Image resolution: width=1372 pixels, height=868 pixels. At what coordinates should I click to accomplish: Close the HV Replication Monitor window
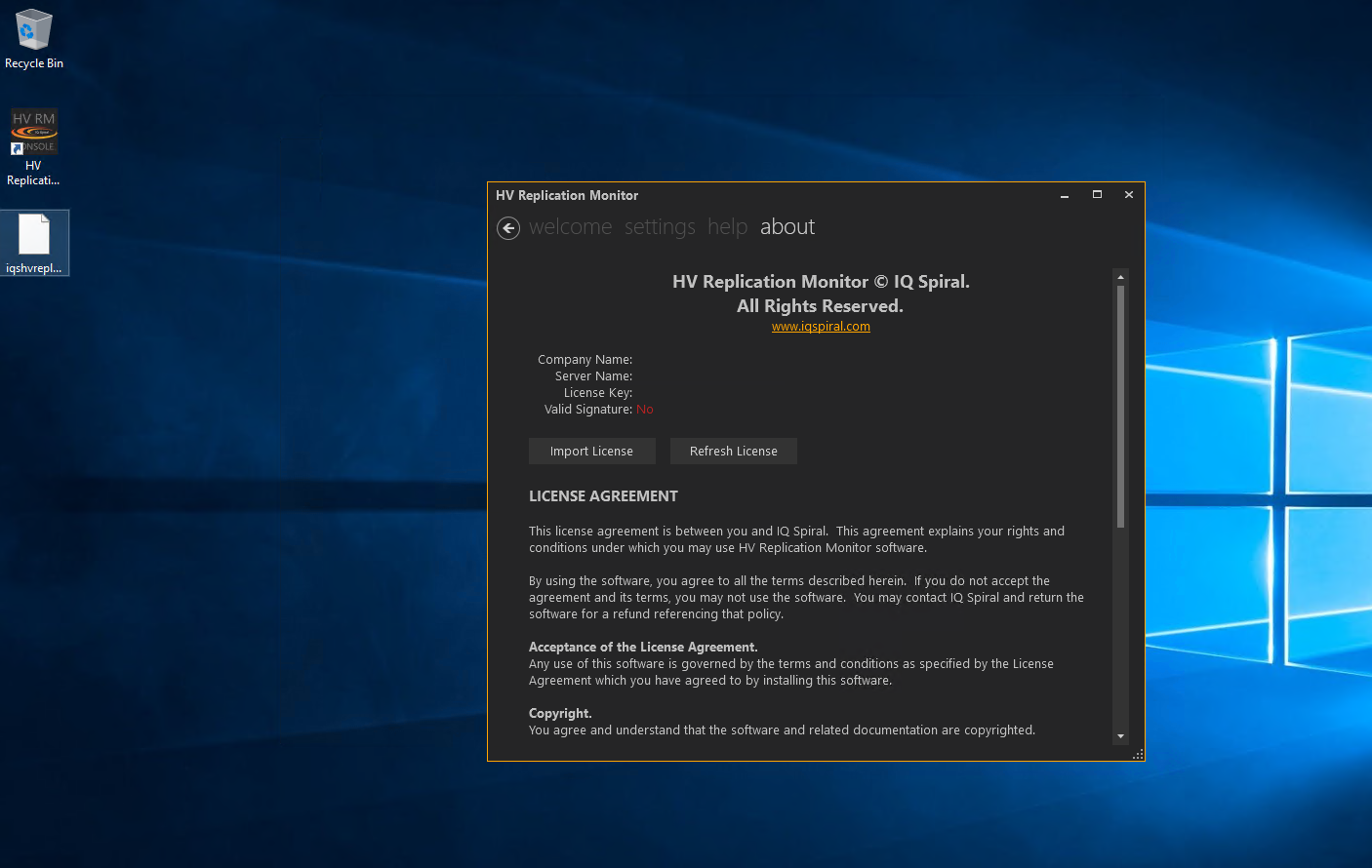pyautogui.click(x=1129, y=195)
